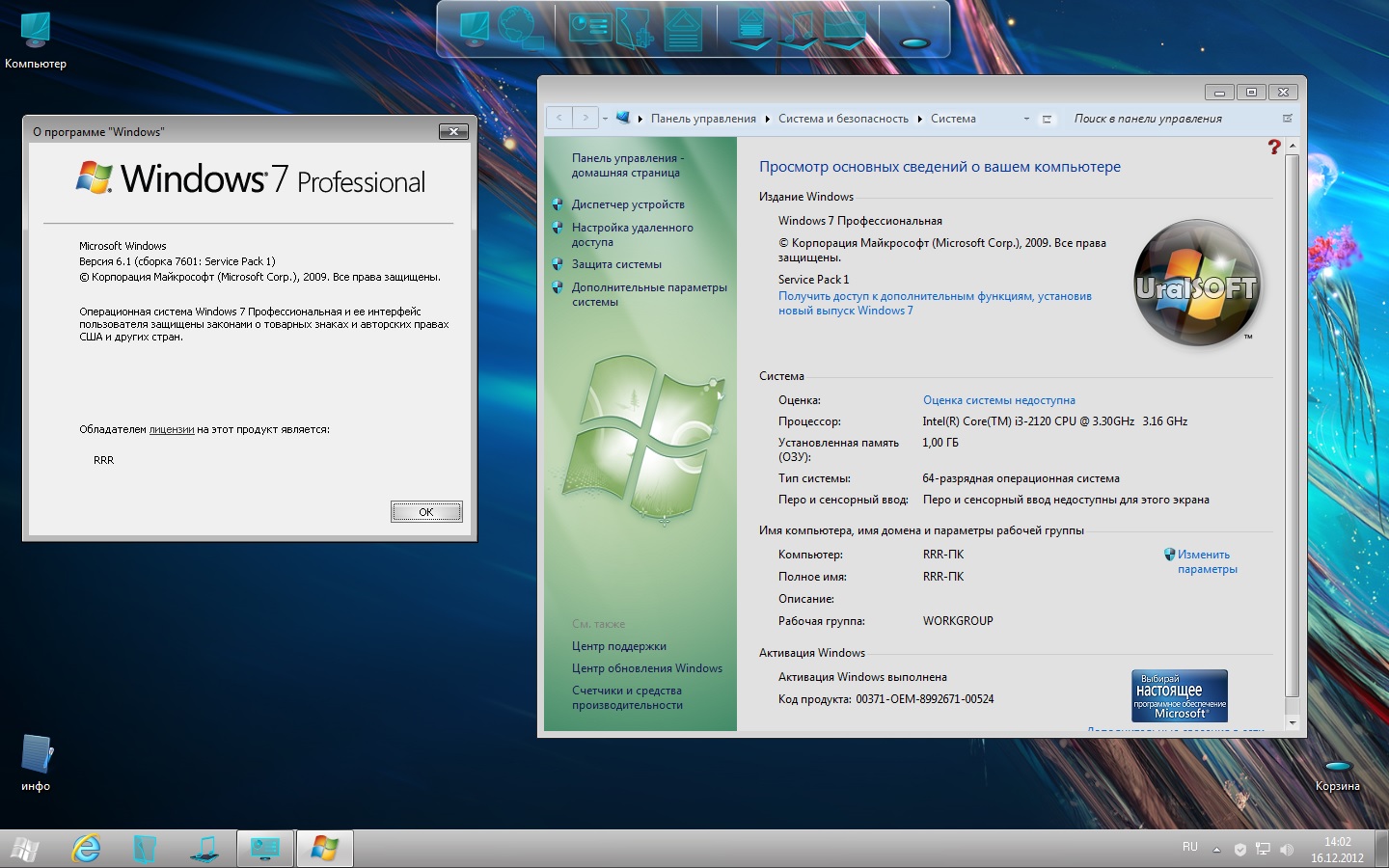Open the address bar history dropdown
The width and height of the screenshot is (1389, 868).
point(1026,119)
